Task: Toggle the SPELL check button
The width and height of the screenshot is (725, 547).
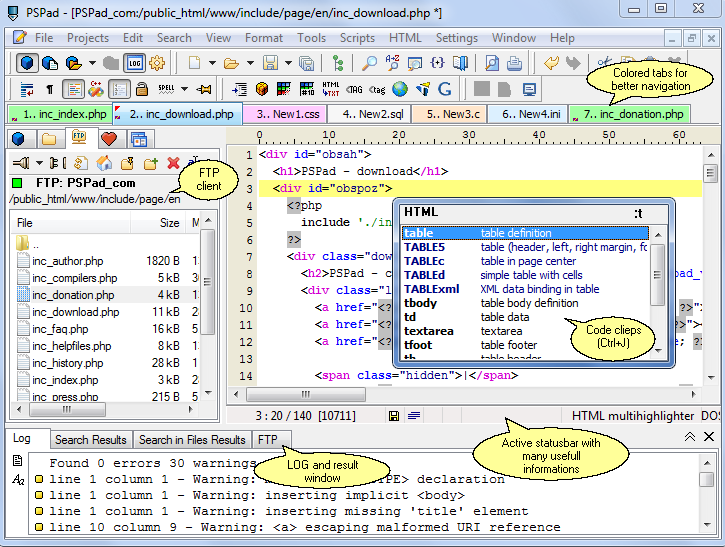Action: click(x=166, y=89)
